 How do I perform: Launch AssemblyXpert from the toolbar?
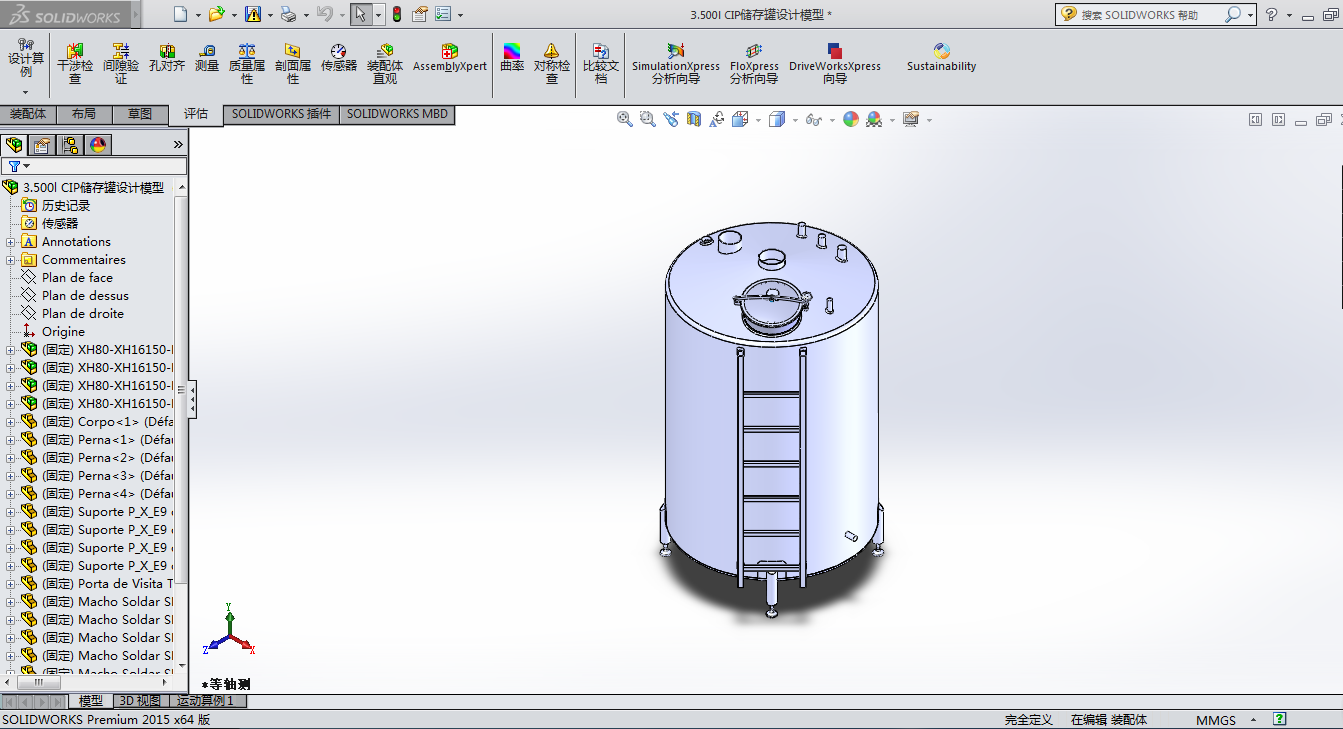[x=449, y=58]
